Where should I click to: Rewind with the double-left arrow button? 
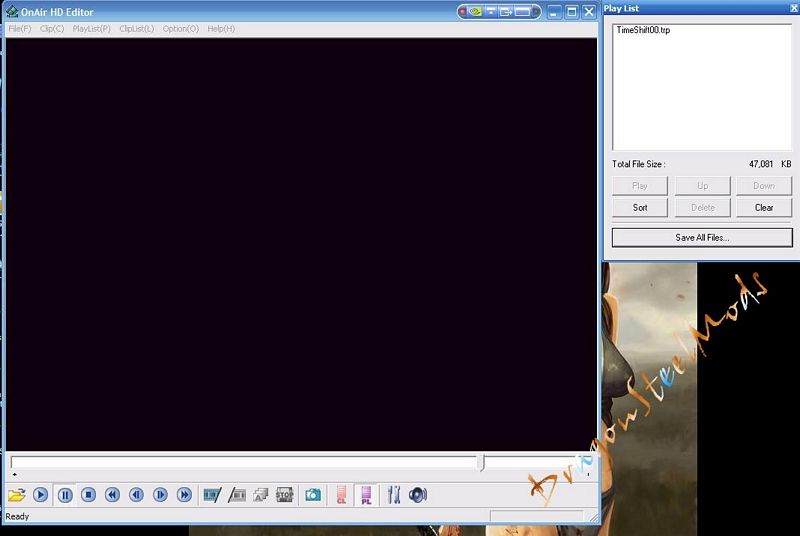[x=112, y=495]
